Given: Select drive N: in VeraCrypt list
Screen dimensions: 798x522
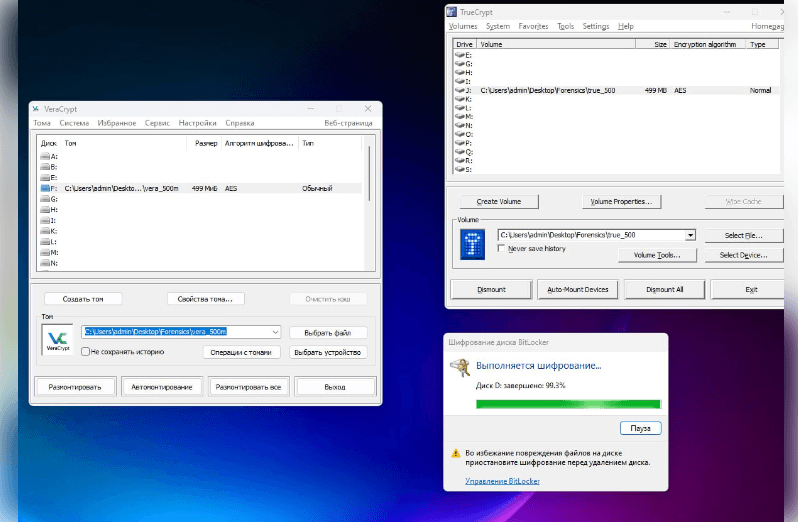Looking at the screenshot, I should pyautogui.click(x=201, y=263).
